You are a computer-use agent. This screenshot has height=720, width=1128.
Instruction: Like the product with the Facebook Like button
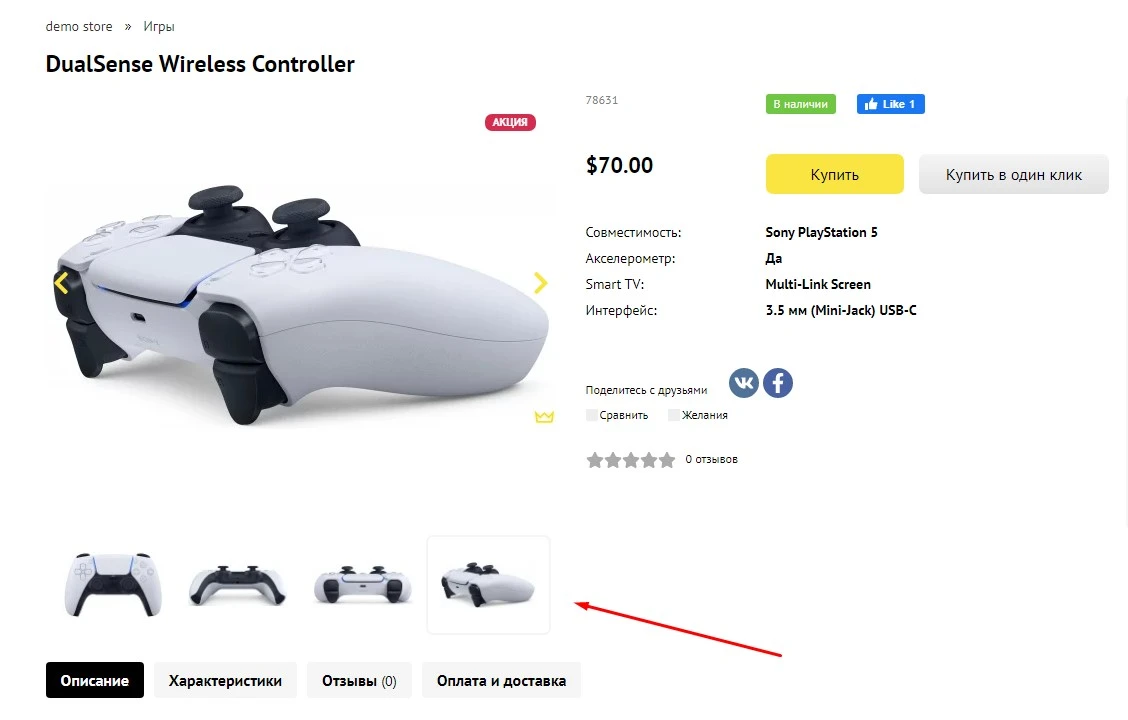(891, 104)
